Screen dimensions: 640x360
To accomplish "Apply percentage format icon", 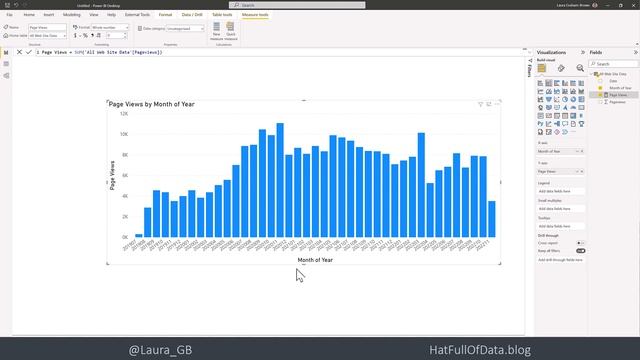I will click(x=85, y=36).
